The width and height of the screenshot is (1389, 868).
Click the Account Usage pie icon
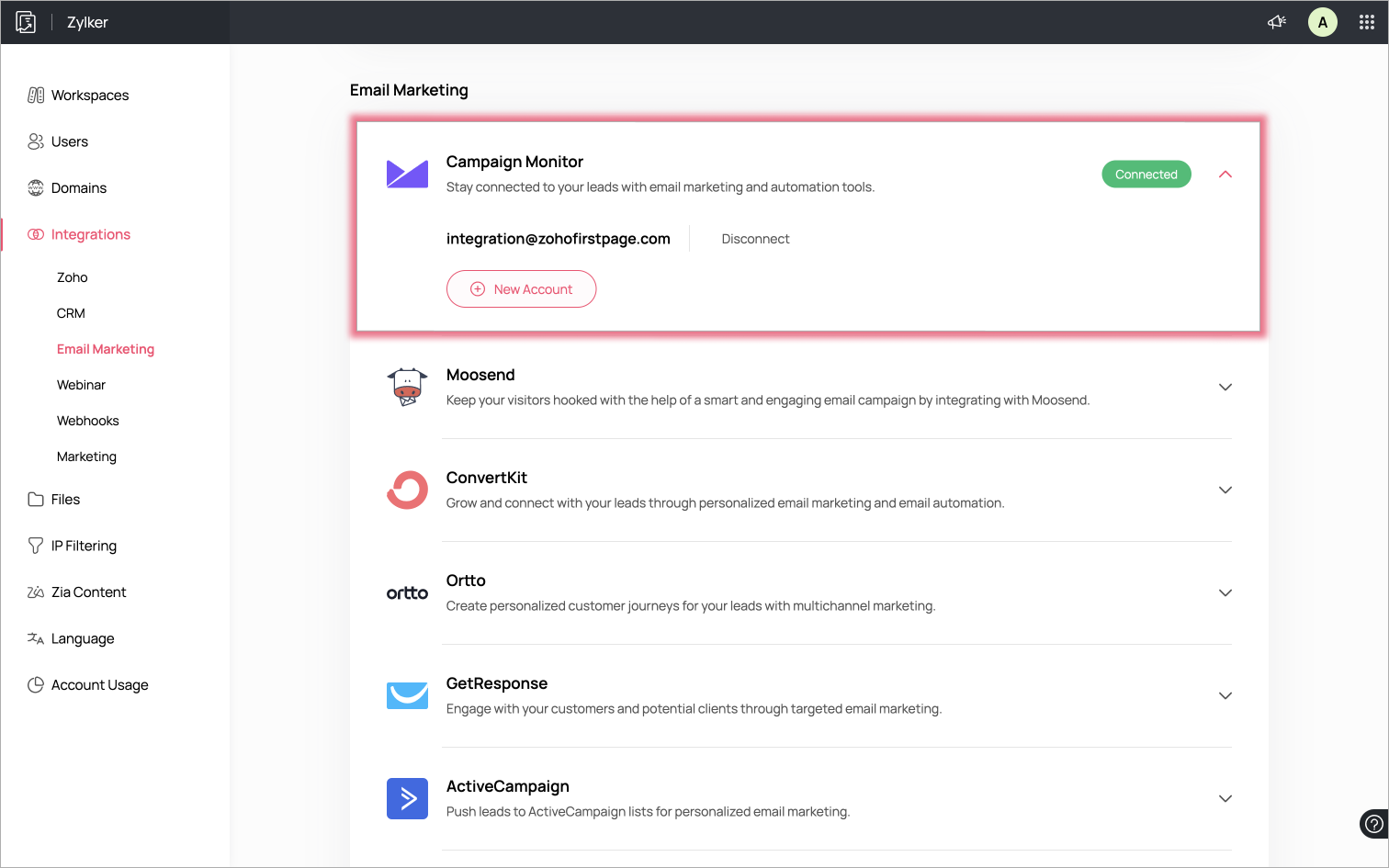coord(36,685)
